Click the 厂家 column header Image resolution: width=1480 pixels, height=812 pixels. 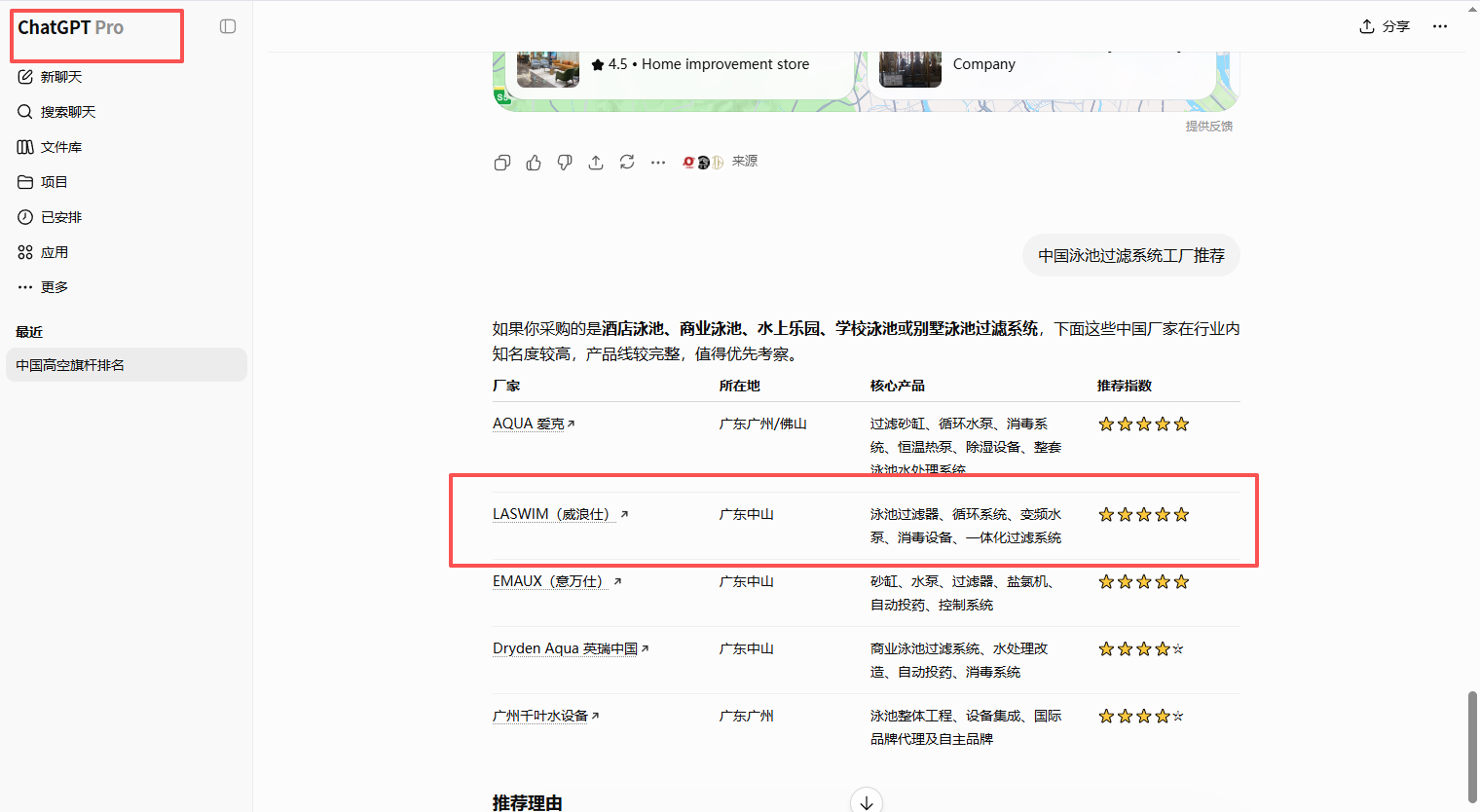click(x=506, y=386)
